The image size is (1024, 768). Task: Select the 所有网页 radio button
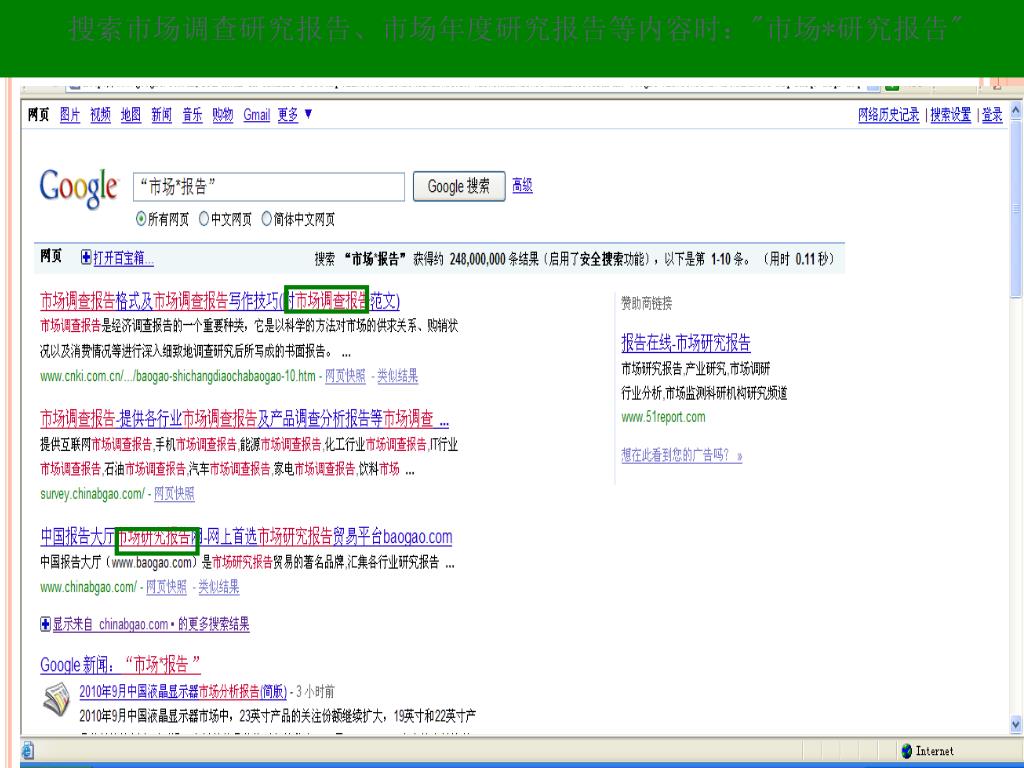click(141, 219)
